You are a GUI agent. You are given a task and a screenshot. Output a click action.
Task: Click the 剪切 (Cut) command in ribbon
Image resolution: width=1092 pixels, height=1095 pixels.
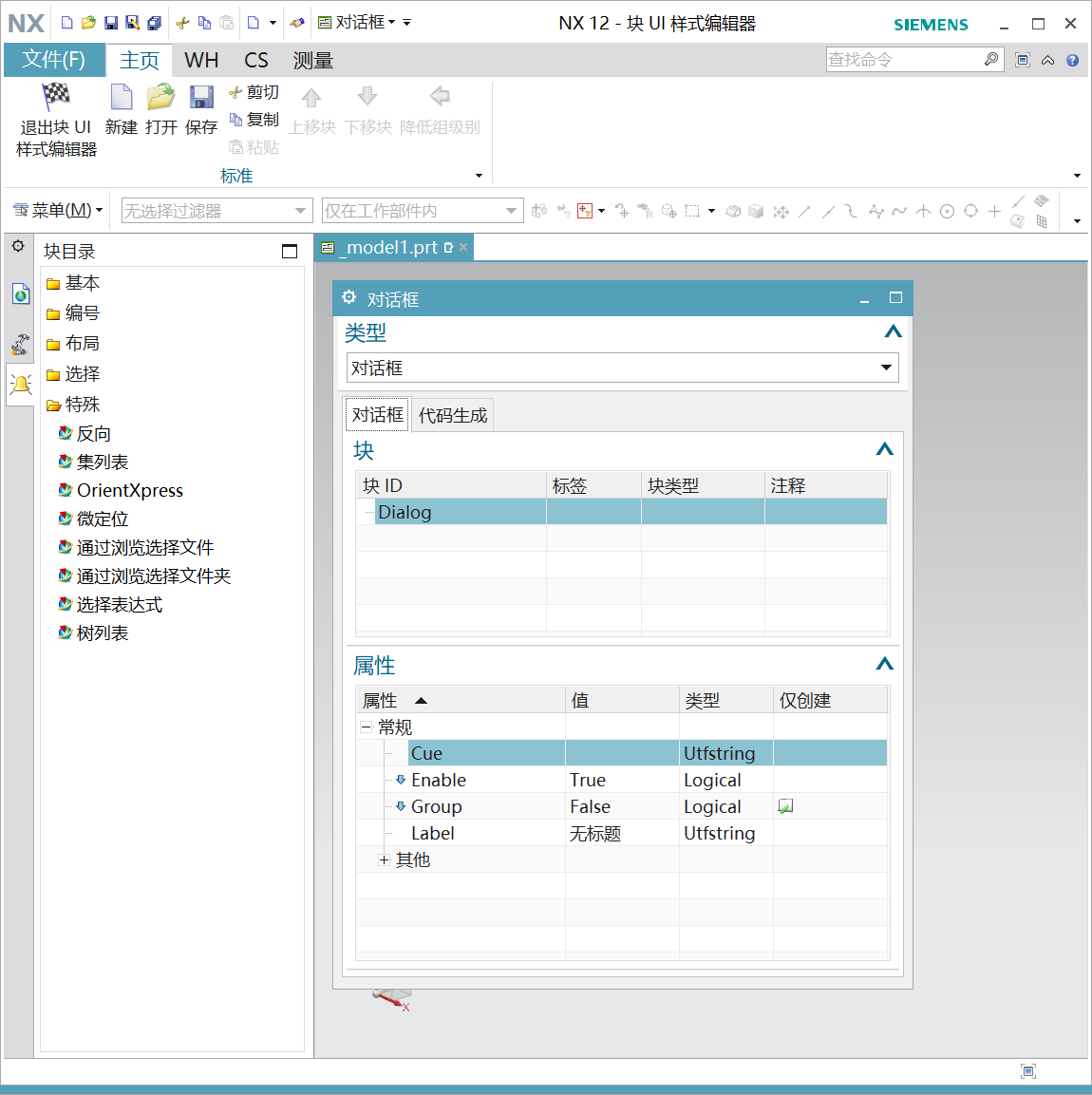coord(254,92)
